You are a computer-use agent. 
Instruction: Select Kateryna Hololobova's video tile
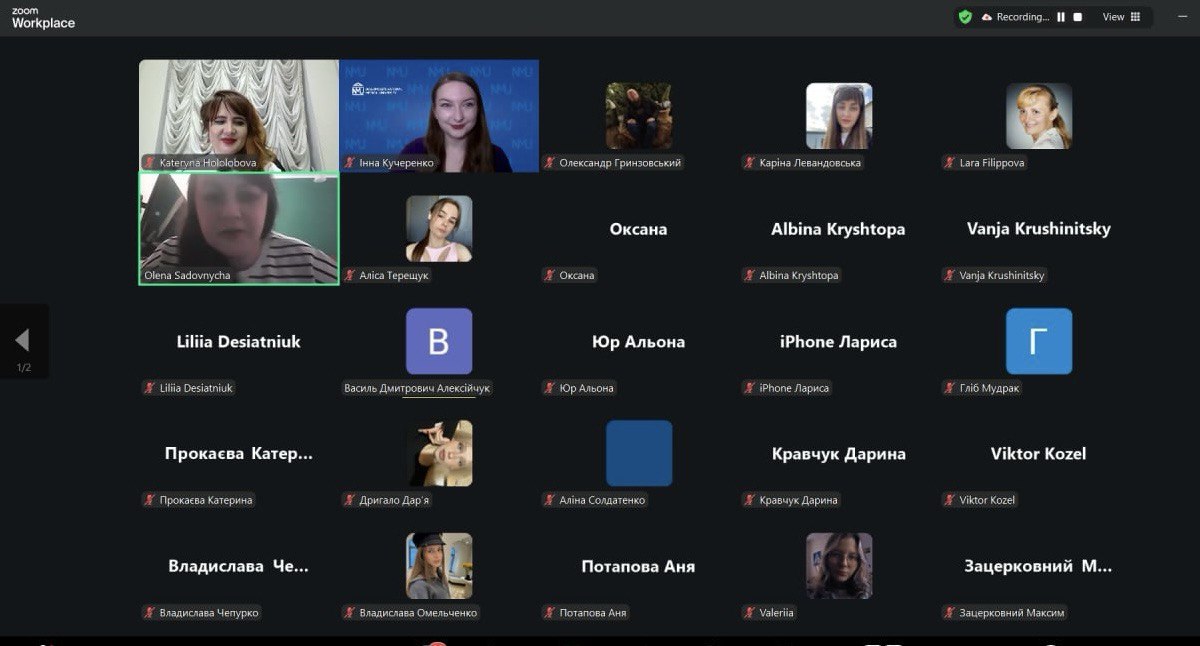pyautogui.click(x=239, y=115)
